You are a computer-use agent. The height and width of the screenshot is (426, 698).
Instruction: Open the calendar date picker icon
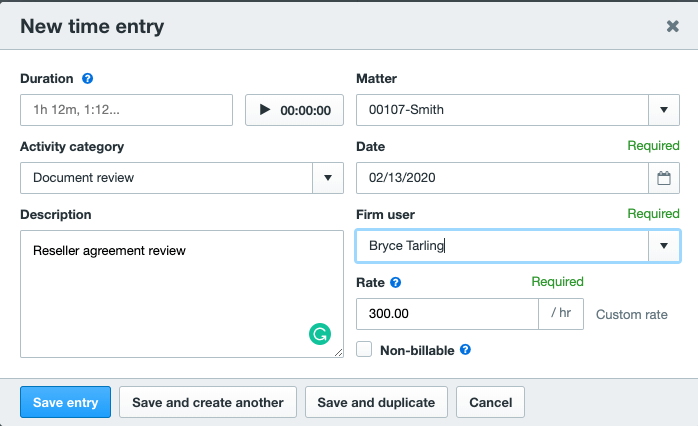point(664,178)
